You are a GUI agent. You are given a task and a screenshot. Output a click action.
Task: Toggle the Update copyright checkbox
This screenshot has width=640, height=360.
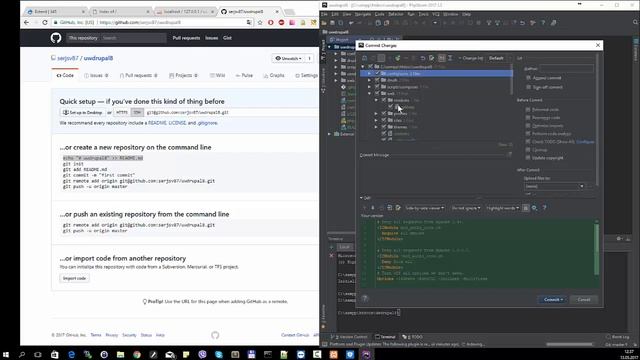[528, 158]
